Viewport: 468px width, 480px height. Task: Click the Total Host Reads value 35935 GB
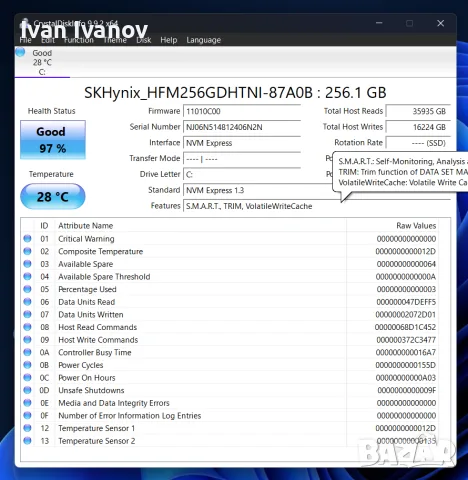(x=418, y=111)
